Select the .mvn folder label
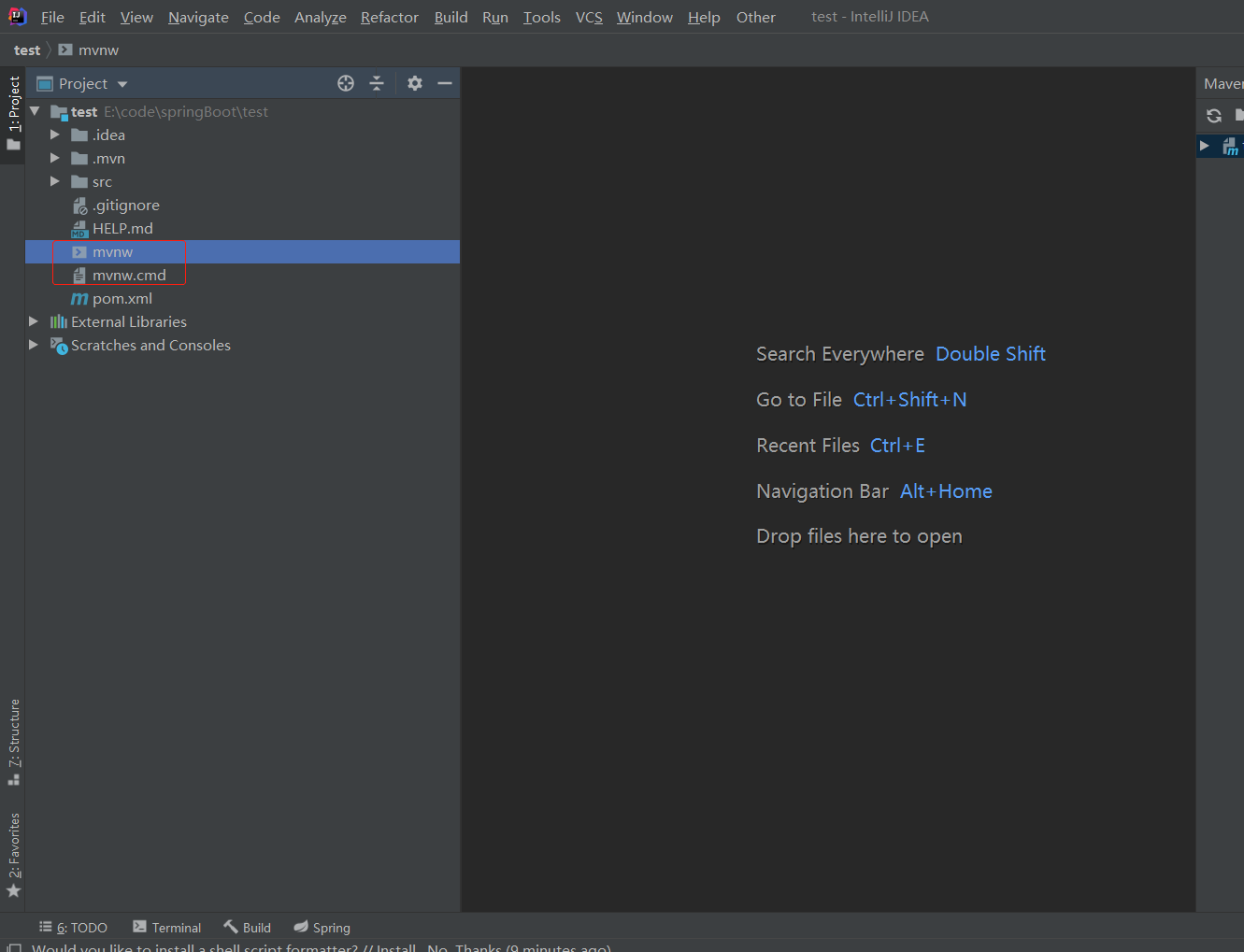This screenshot has height=952, width=1244. point(108,158)
